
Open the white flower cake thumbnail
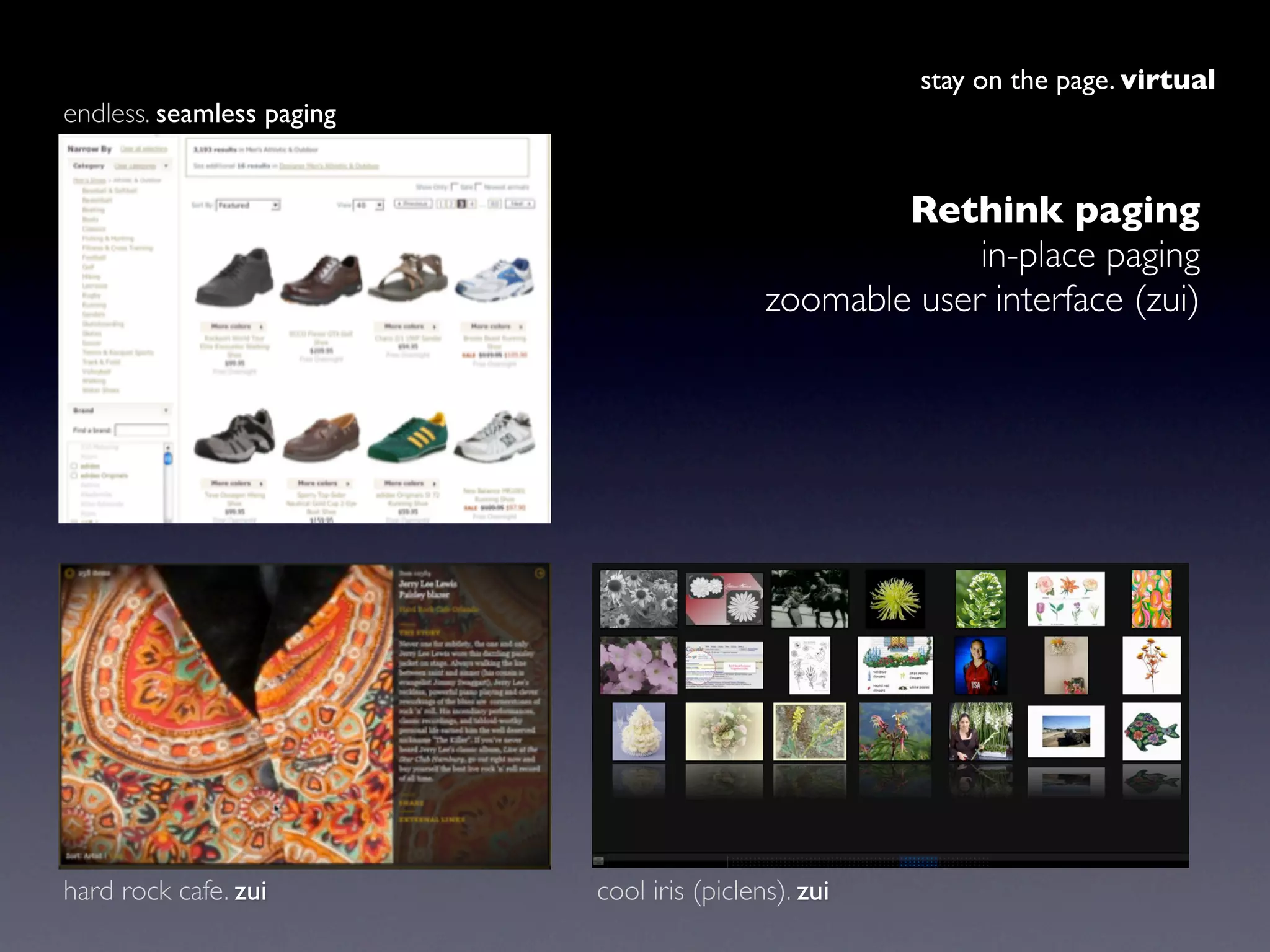[x=639, y=731]
